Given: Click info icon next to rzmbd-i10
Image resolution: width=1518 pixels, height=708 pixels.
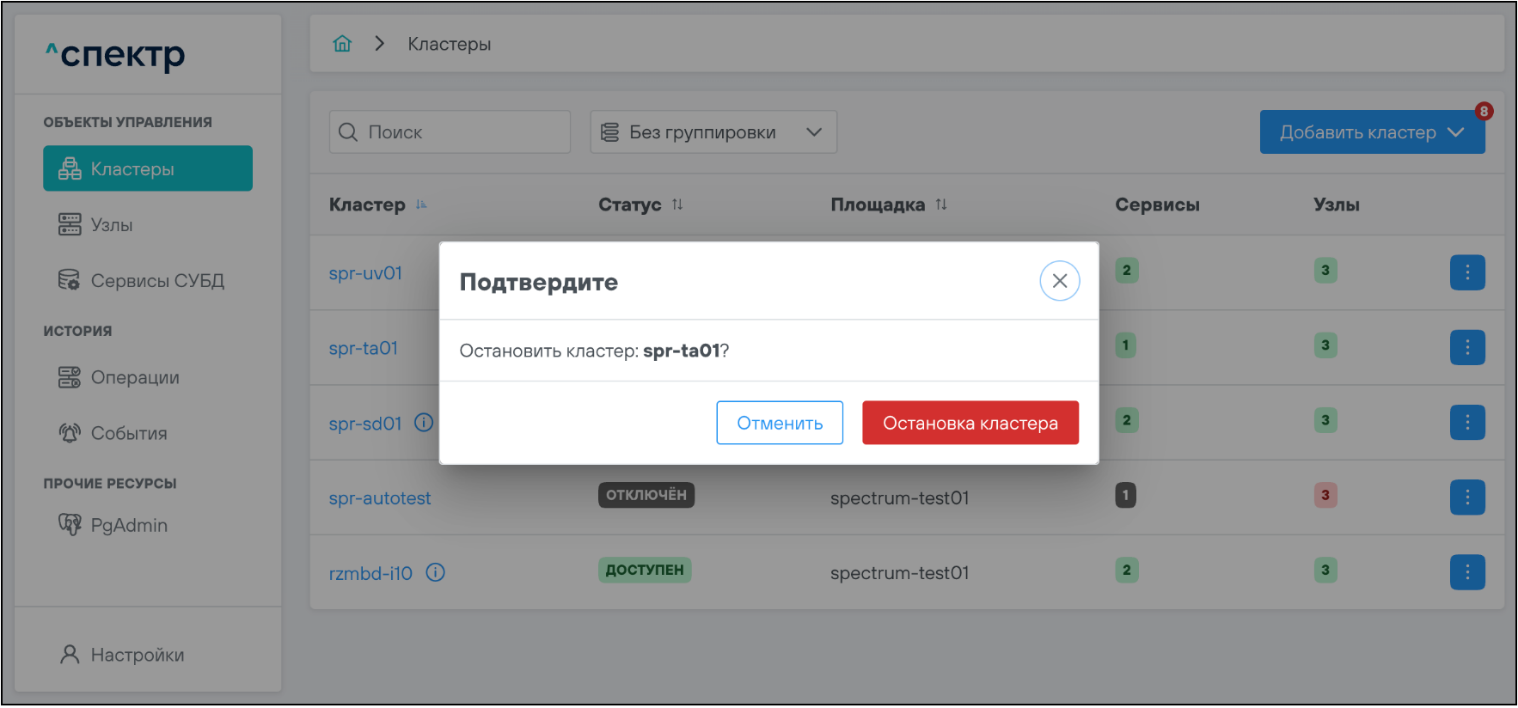Looking at the screenshot, I should coord(435,573).
